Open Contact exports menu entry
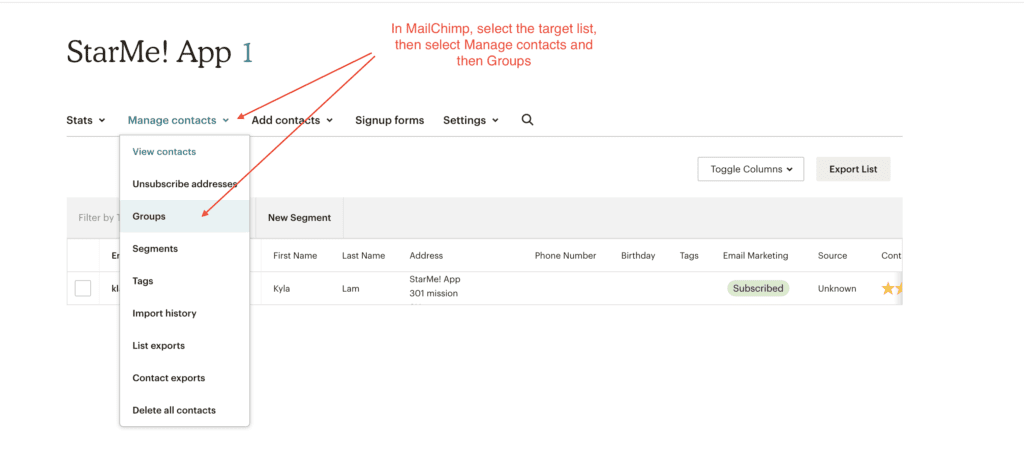 (x=184, y=378)
